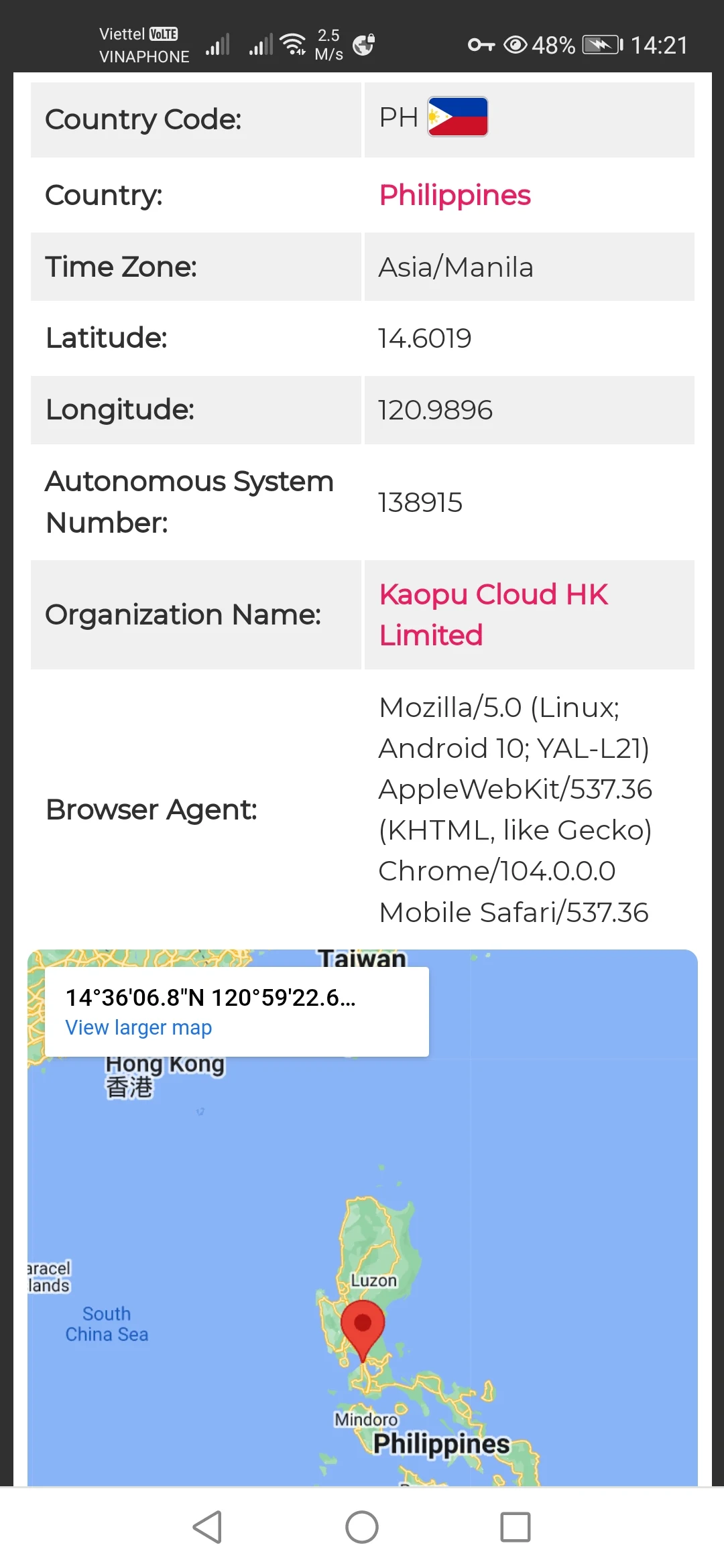
Task: Tap the recent apps square button
Action: click(516, 1527)
